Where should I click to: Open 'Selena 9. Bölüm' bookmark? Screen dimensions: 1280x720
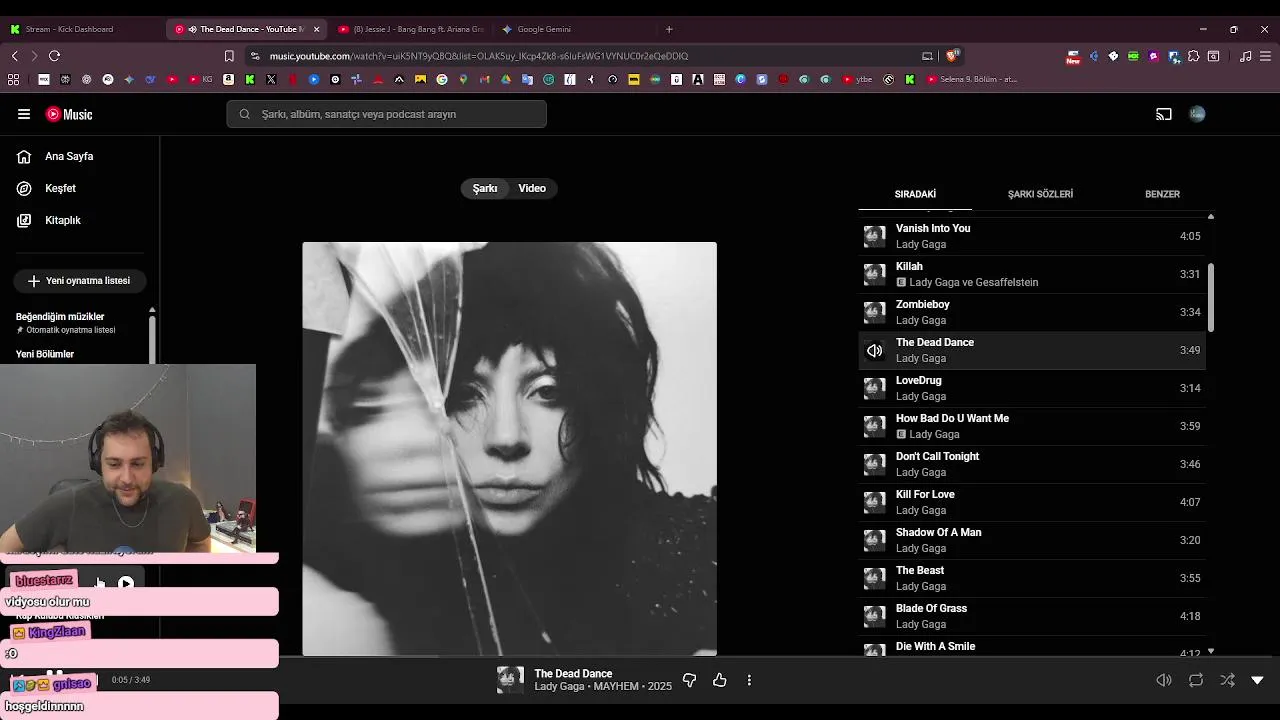click(972, 79)
